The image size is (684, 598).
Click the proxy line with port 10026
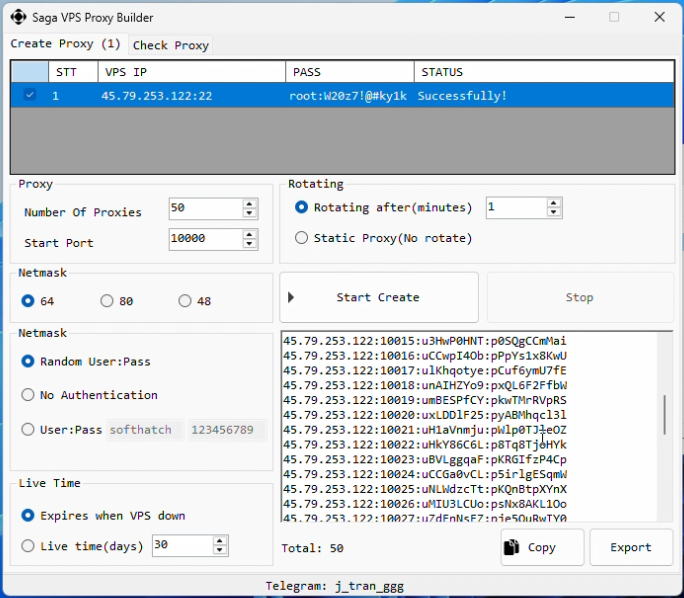point(425,504)
